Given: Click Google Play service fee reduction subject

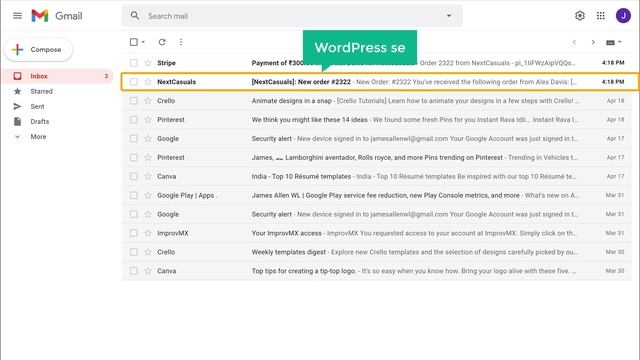Looking at the screenshot, I should [x=386, y=195].
